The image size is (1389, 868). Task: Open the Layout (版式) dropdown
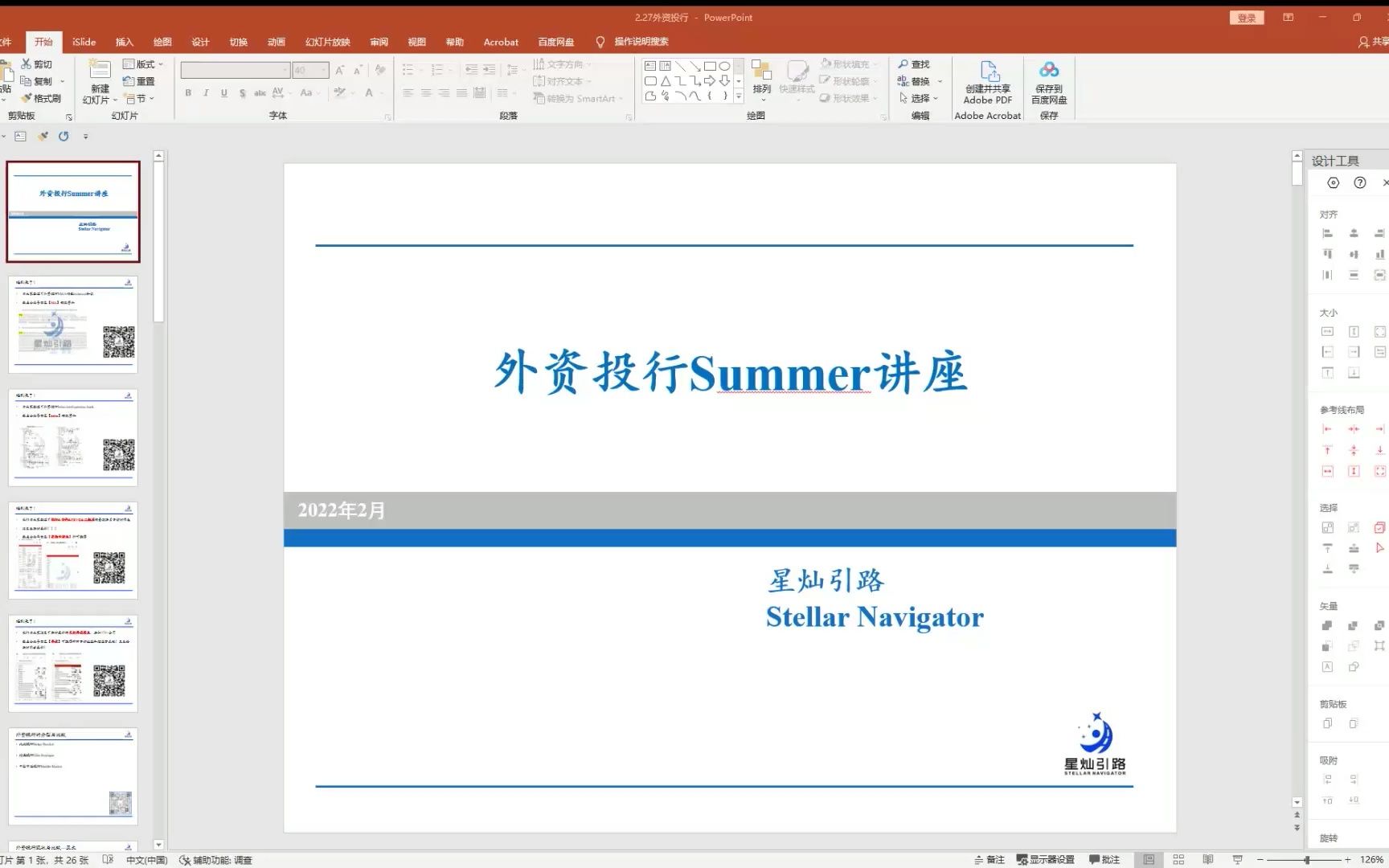(143, 64)
